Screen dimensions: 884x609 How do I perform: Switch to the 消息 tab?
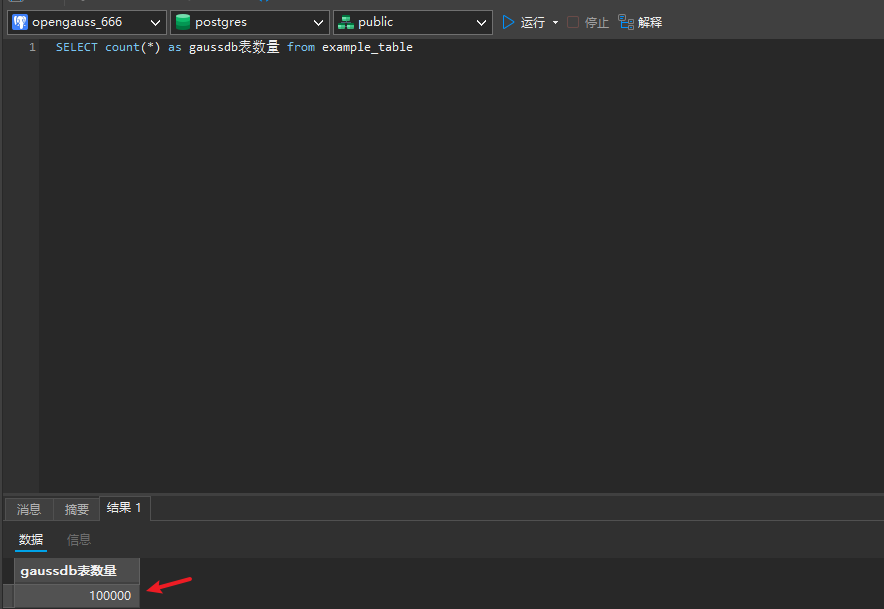tap(29, 509)
